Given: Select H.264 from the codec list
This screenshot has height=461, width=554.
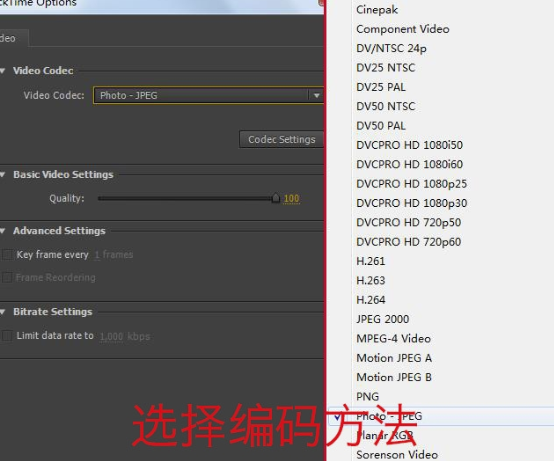Looking at the screenshot, I should 371,300.
